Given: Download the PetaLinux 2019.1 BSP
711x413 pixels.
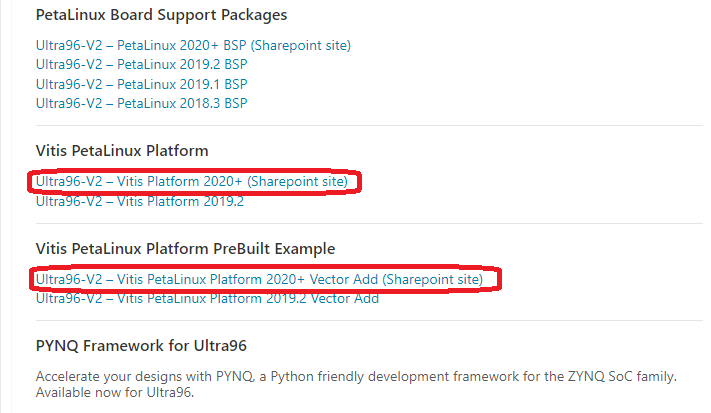Looking at the screenshot, I should (141, 83).
